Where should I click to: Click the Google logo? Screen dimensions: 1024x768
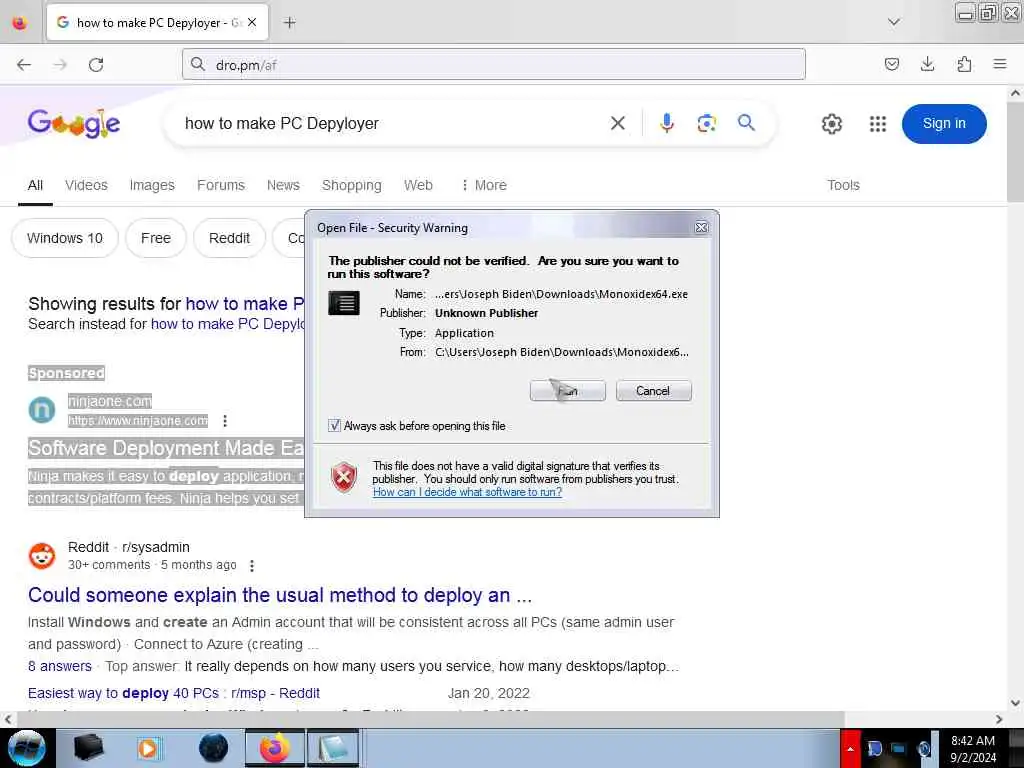(x=74, y=123)
